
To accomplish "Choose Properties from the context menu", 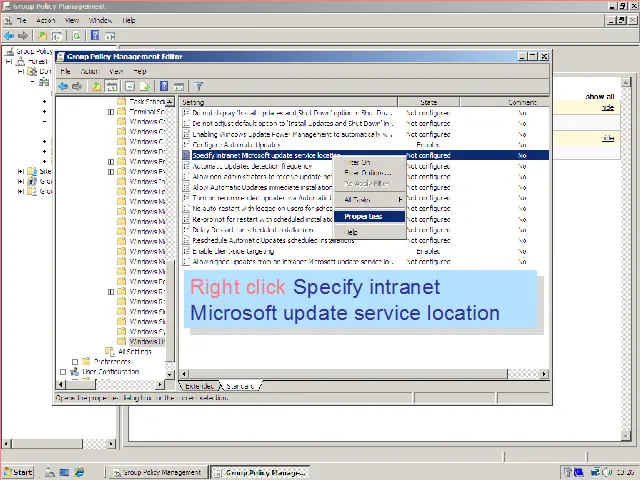I will pos(369,216).
